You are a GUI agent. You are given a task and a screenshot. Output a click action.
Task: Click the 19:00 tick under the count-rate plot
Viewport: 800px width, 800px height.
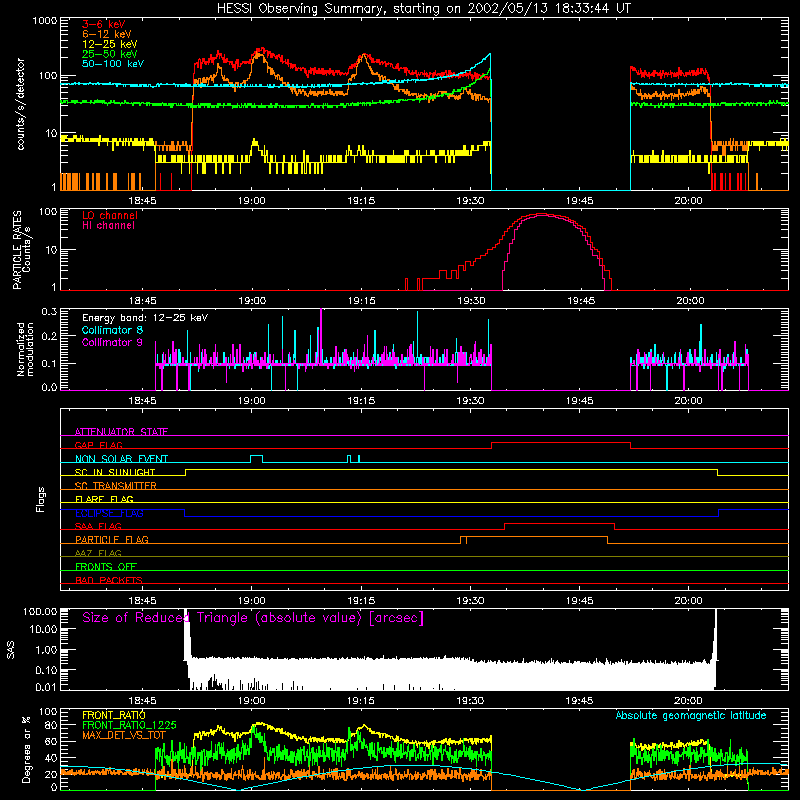[252, 201]
